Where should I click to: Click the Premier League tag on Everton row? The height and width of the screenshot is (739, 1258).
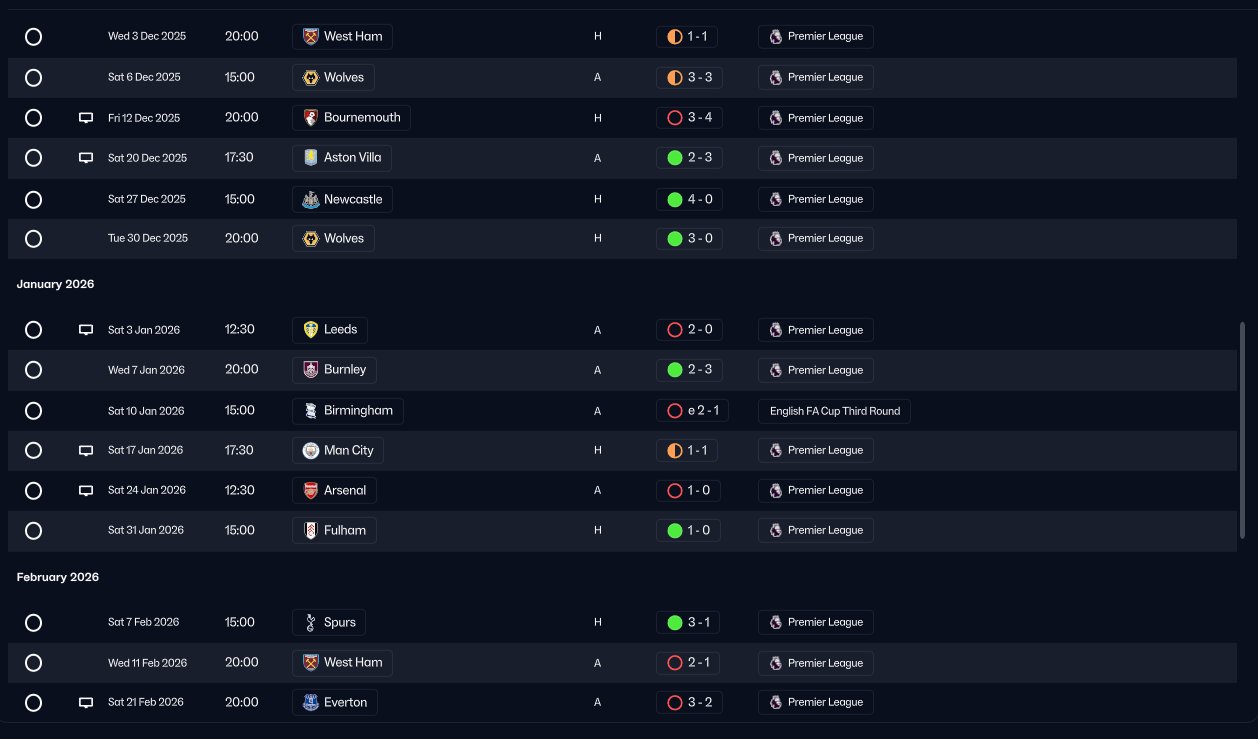click(815, 703)
